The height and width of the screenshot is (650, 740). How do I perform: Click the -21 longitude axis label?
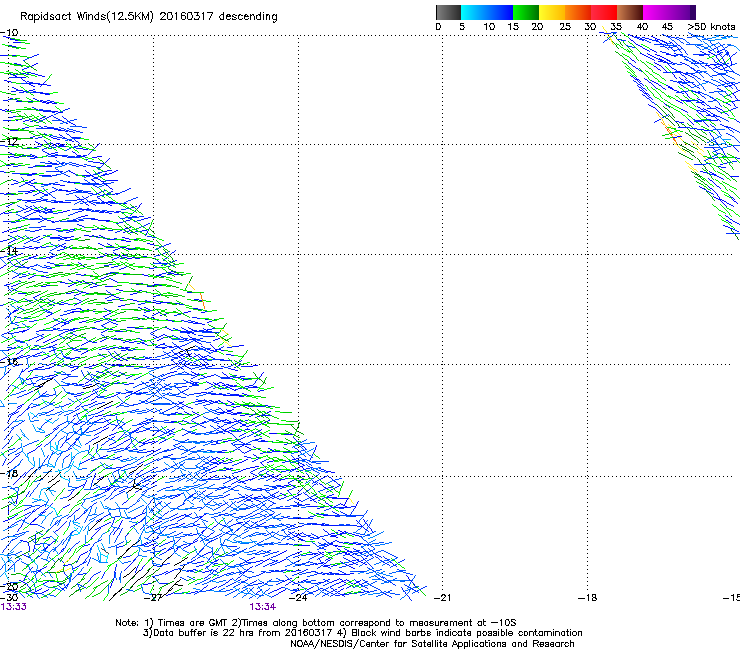[x=442, y=598]
